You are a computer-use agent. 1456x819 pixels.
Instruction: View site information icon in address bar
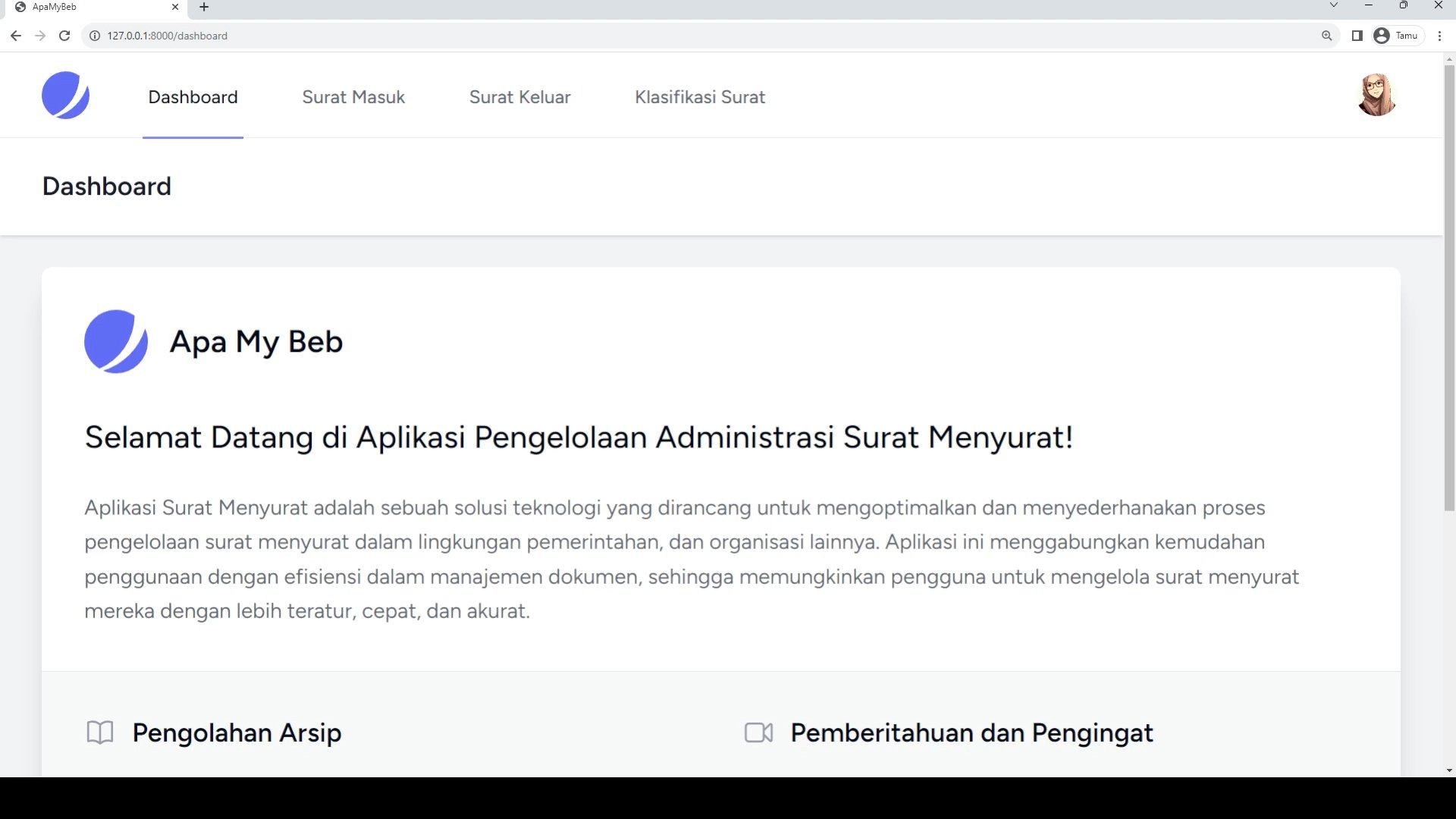tap(95, 36)
